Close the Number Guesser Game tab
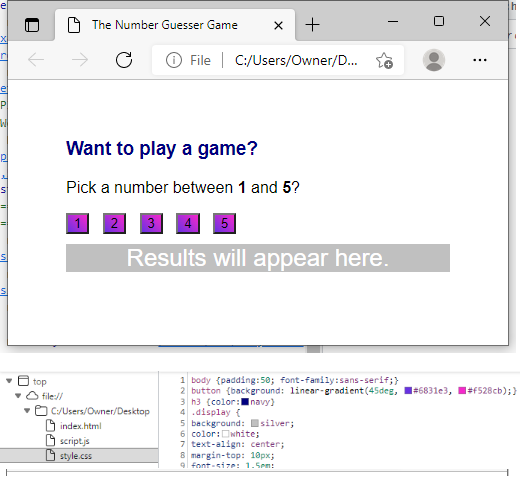The image size is (520, 491). 278,25
